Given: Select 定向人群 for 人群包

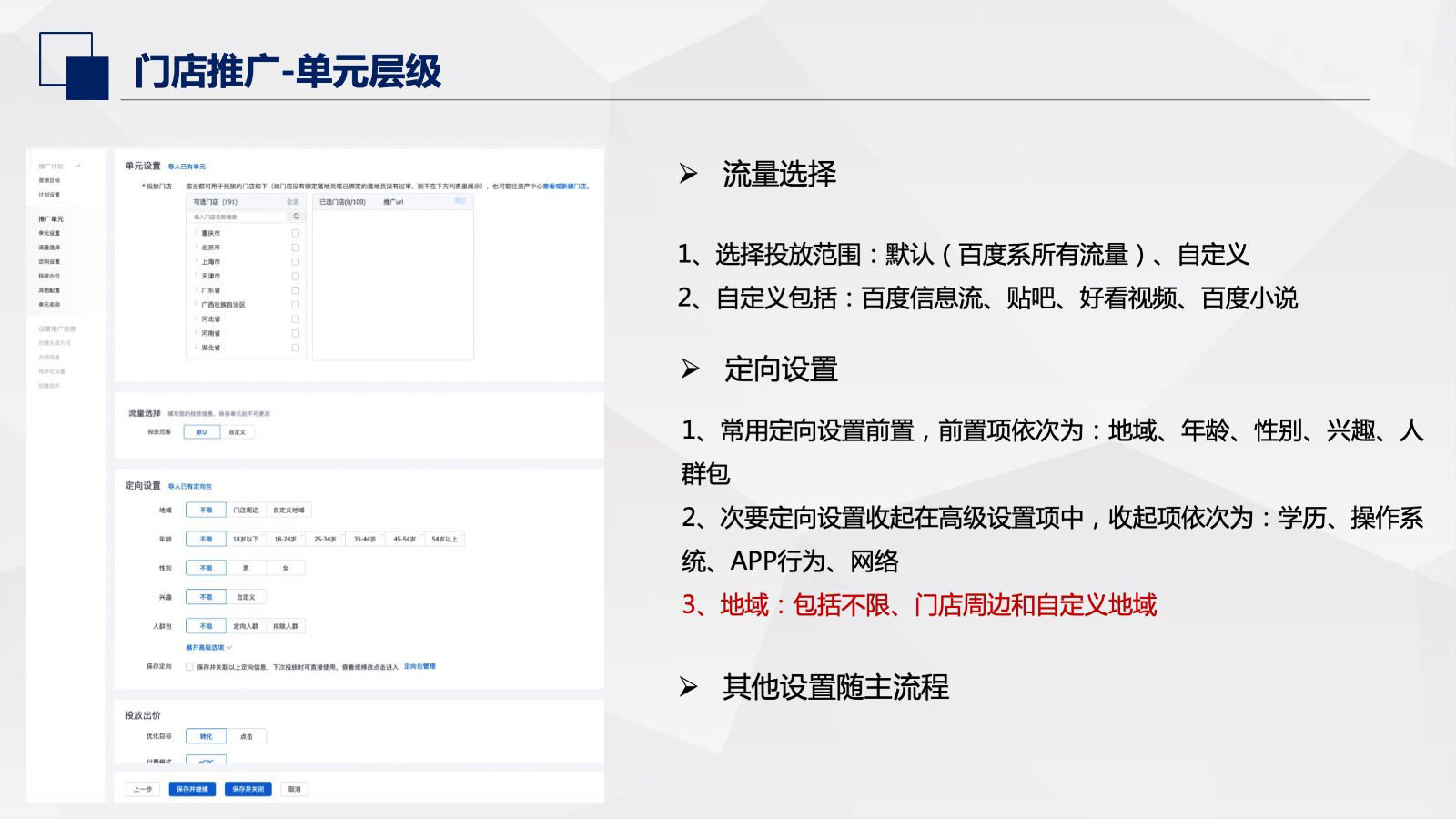Looking at the screenshot, I should tap(246, 626).
